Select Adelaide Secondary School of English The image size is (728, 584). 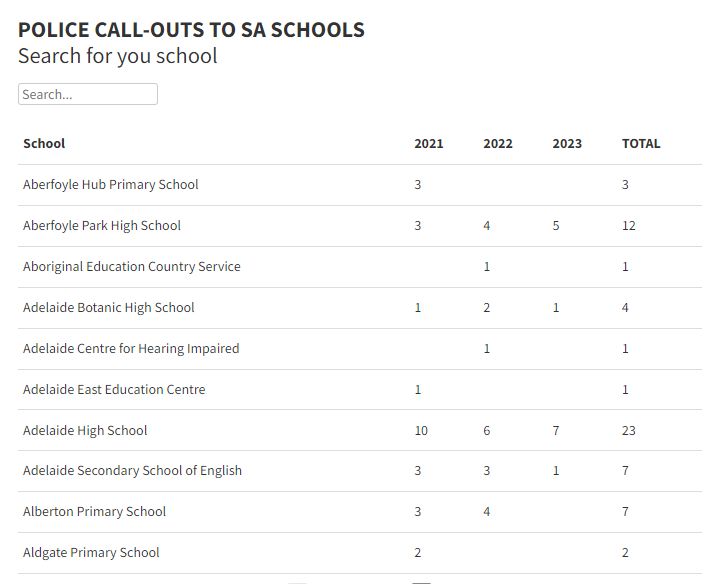132,470
